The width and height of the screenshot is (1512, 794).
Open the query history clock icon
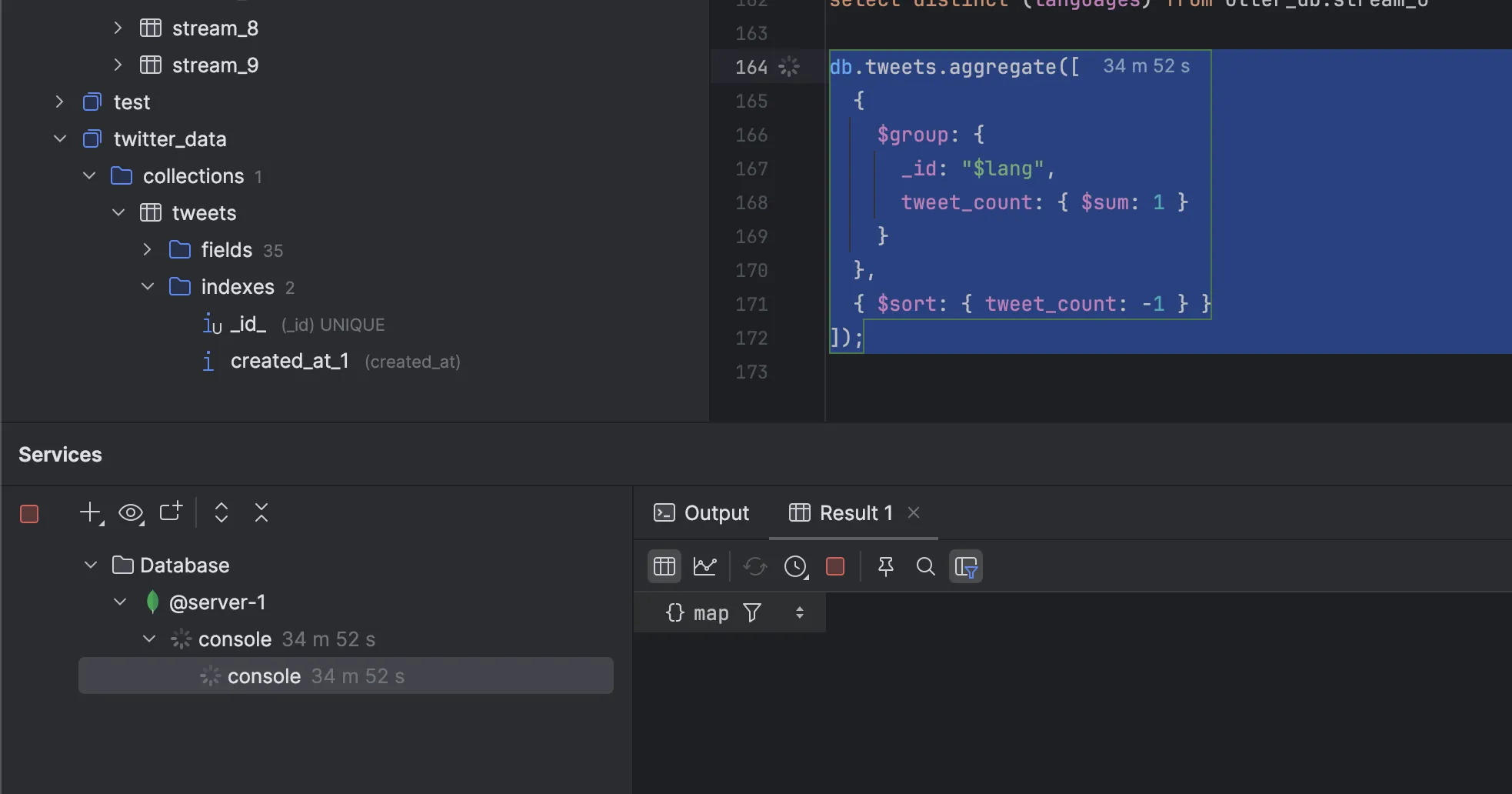point(795,567)
